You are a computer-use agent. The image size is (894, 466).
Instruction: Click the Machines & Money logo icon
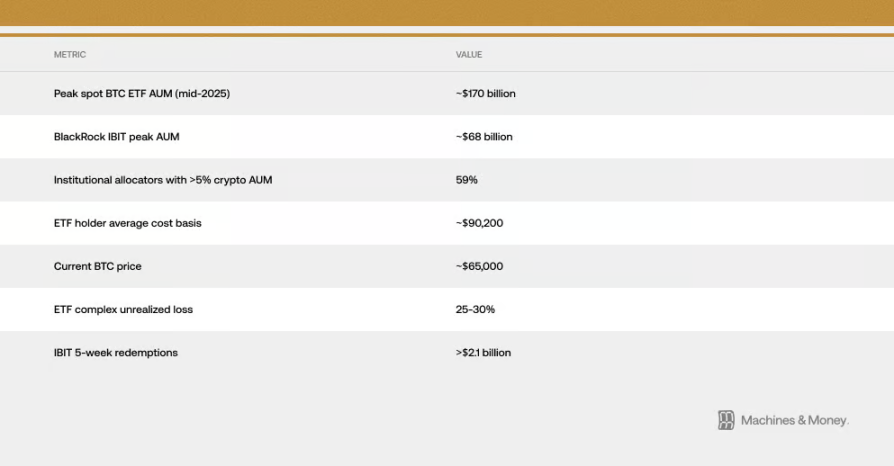tap(726, 420)
